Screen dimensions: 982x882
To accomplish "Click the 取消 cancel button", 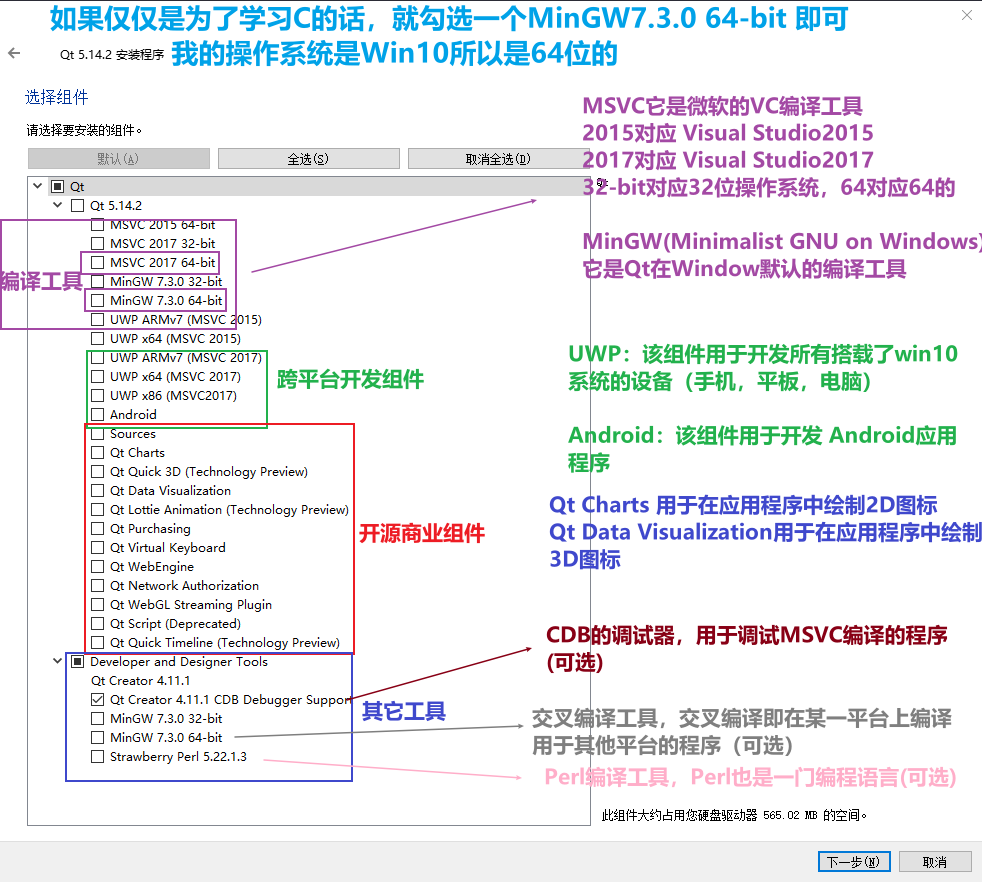I will click(x=935, y=862).
